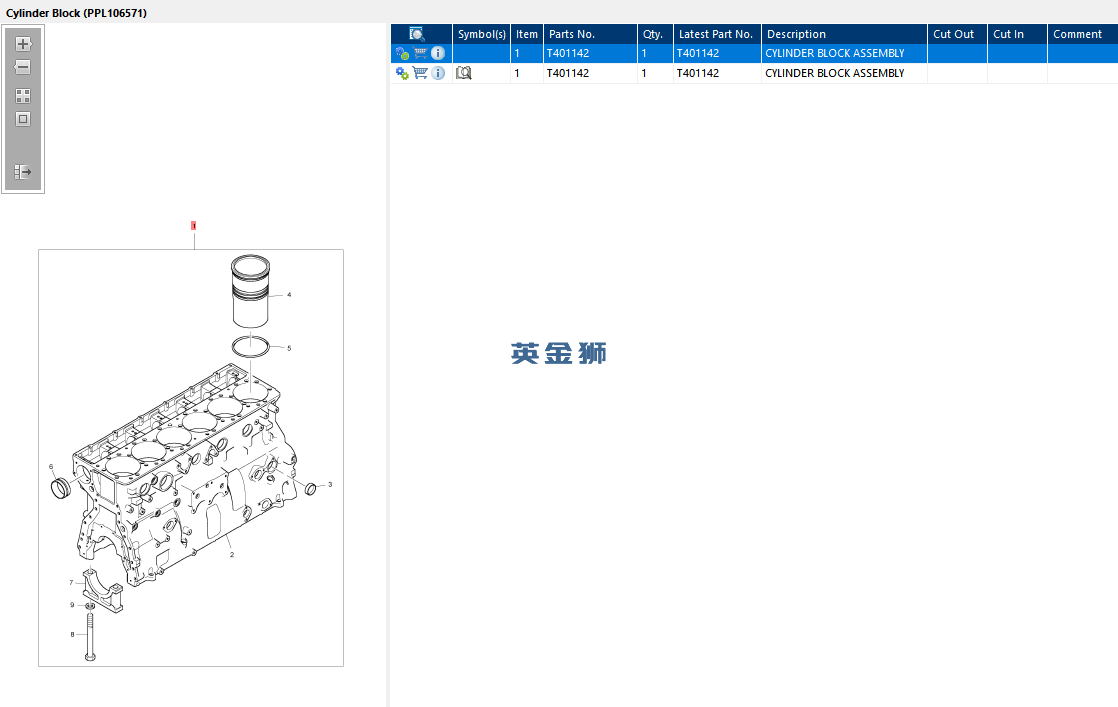Click shopping cart icon in second row
This screenshot has width=1118, height=707.
click(420, 73)
